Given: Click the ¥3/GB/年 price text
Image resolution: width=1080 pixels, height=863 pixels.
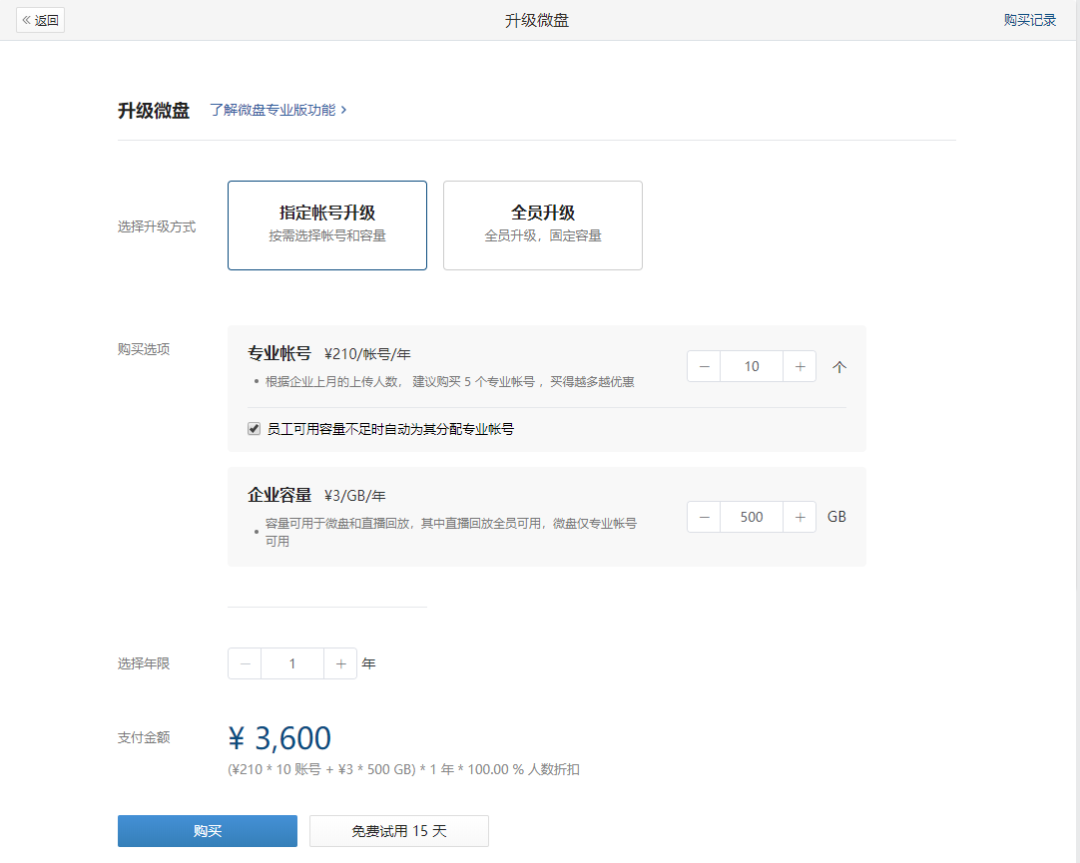Looking at the screenshot, I should [355, 496].
